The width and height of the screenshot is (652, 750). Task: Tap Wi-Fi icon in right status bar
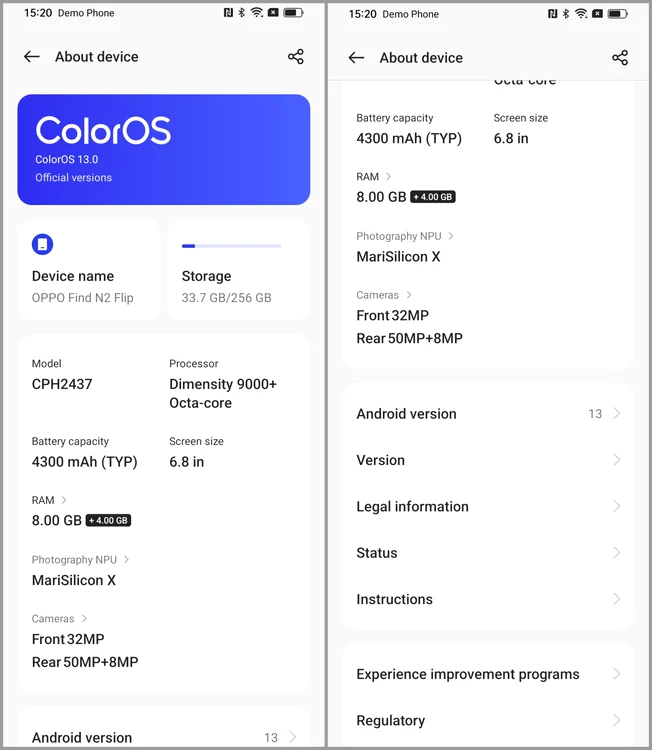pos(581,13)
